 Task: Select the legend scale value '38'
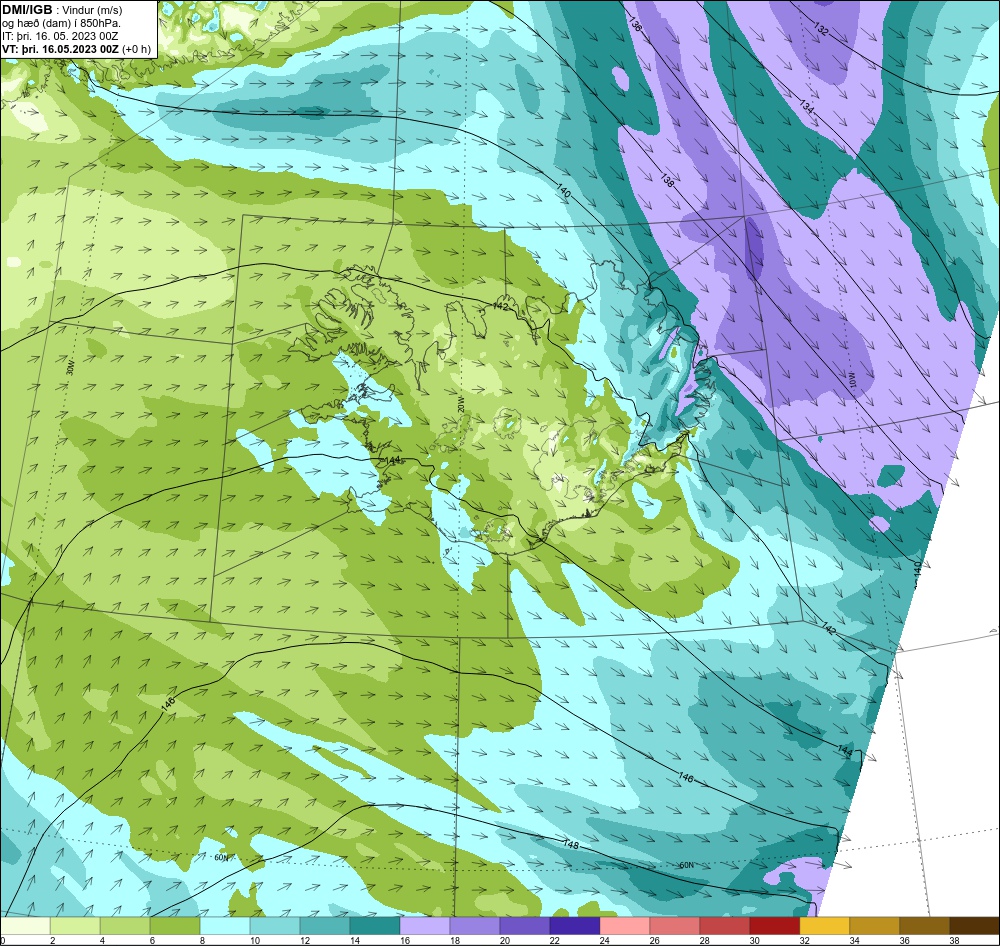(x=955, y=940)
